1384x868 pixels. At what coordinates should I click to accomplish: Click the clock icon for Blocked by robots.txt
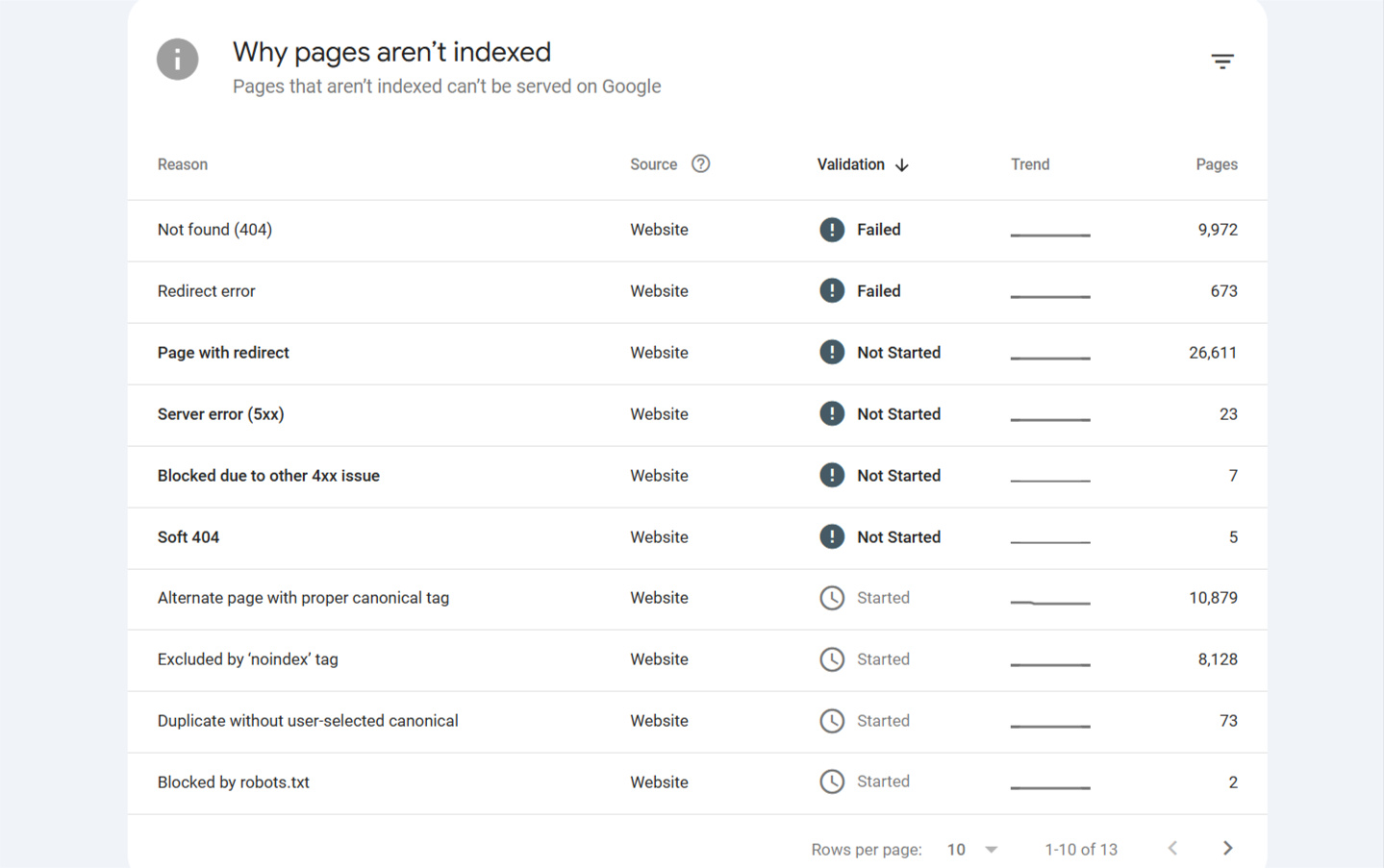(x=831, y=781)
